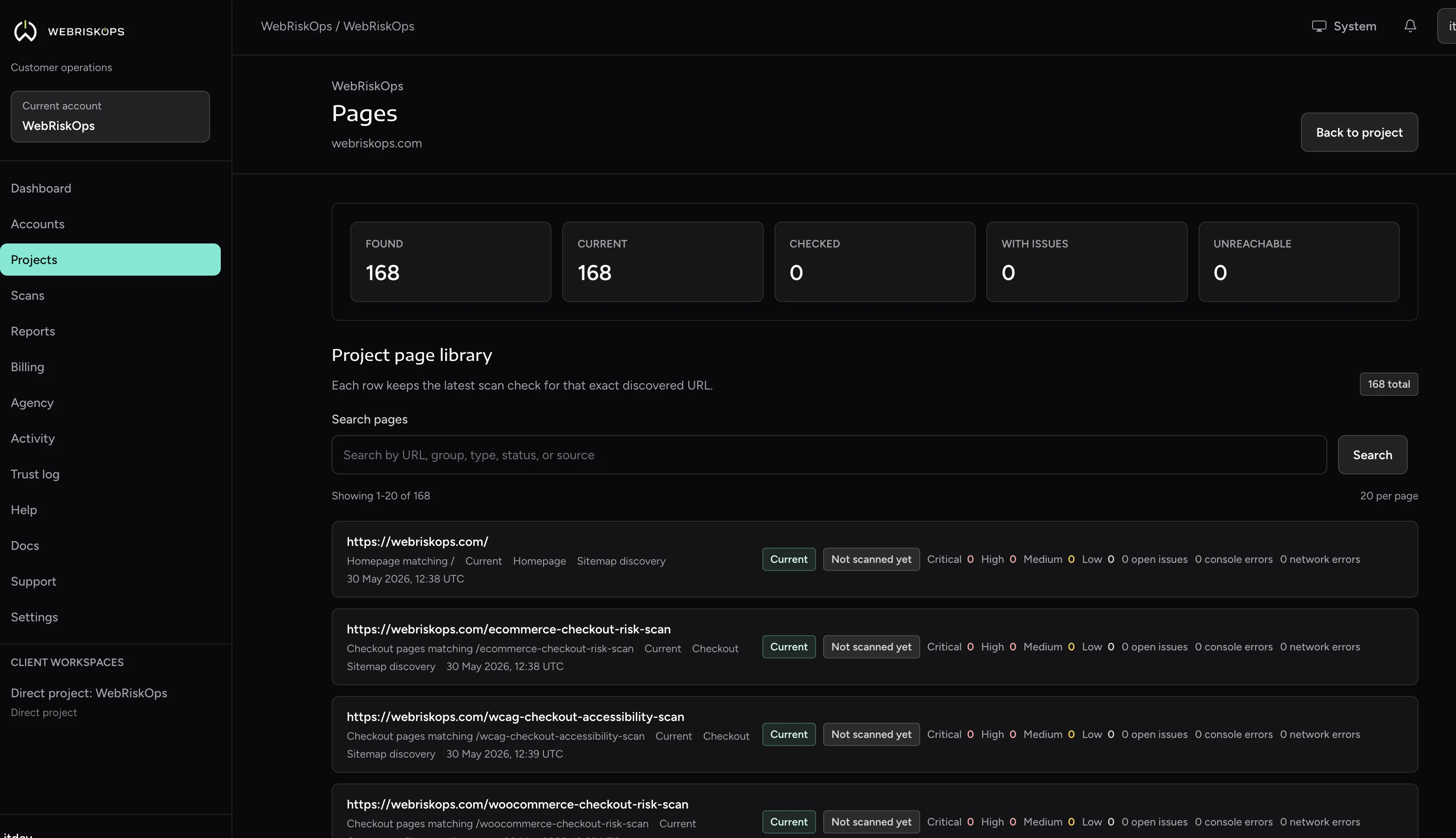Select Projects in the sidebar
Image resolution: width=1456 pixels, height=838 pixels.
click(110, 260)
